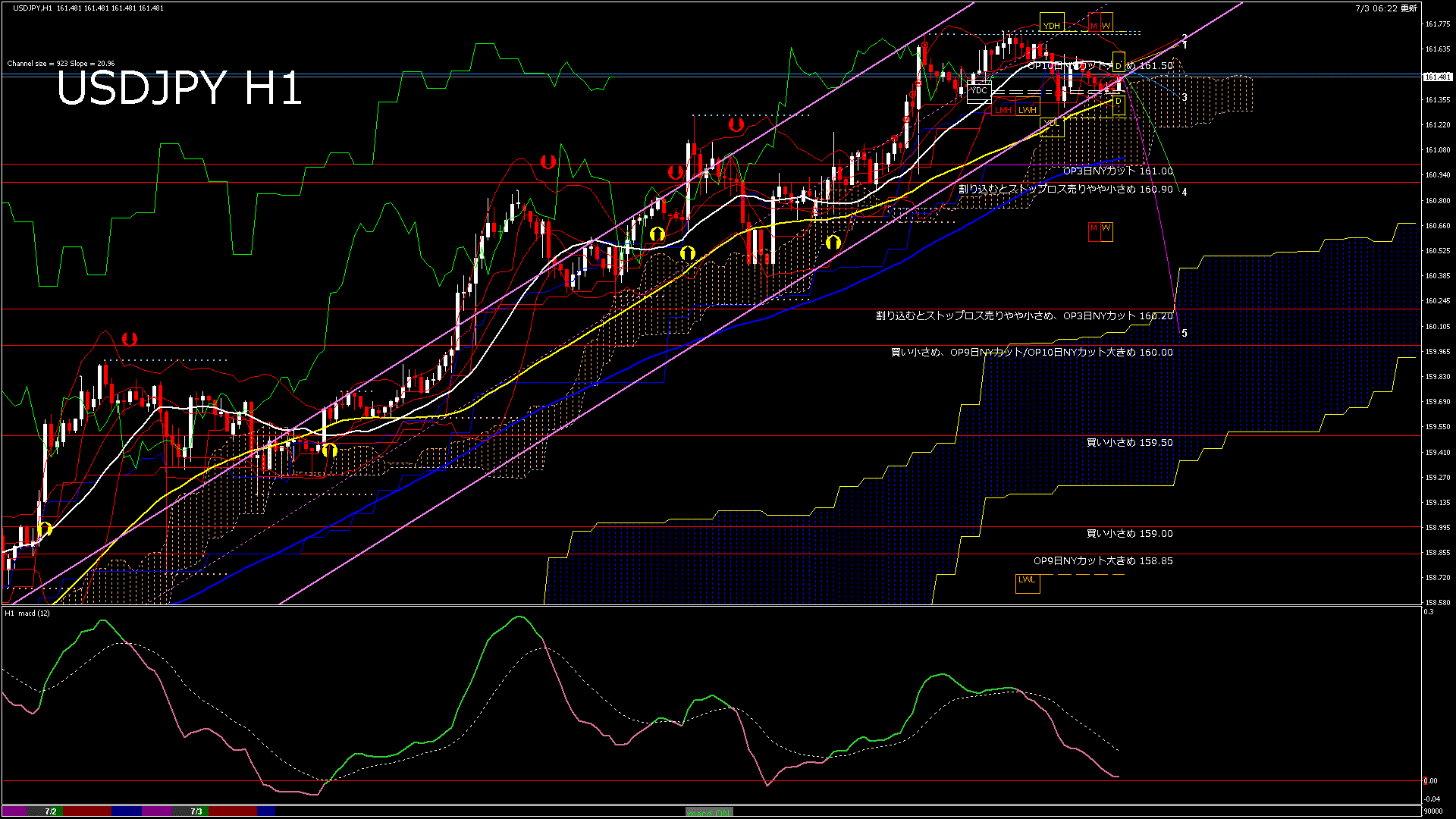Screen dimensions: 1456x819
Task: Click the 'OP9日NYカット大きめ 158.85' label
Action: point(1103,561)
